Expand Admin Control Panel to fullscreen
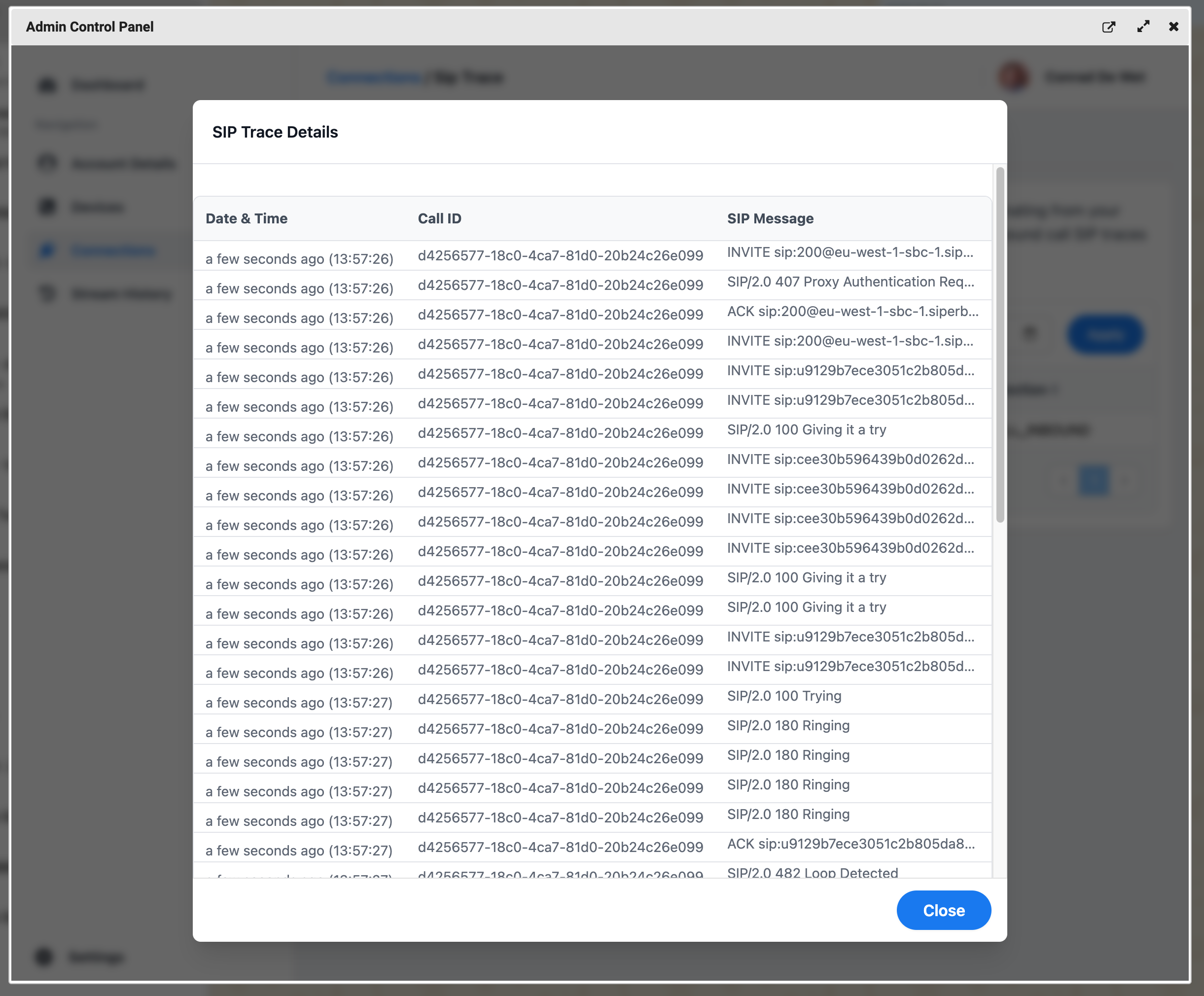 coord(1143,27)
